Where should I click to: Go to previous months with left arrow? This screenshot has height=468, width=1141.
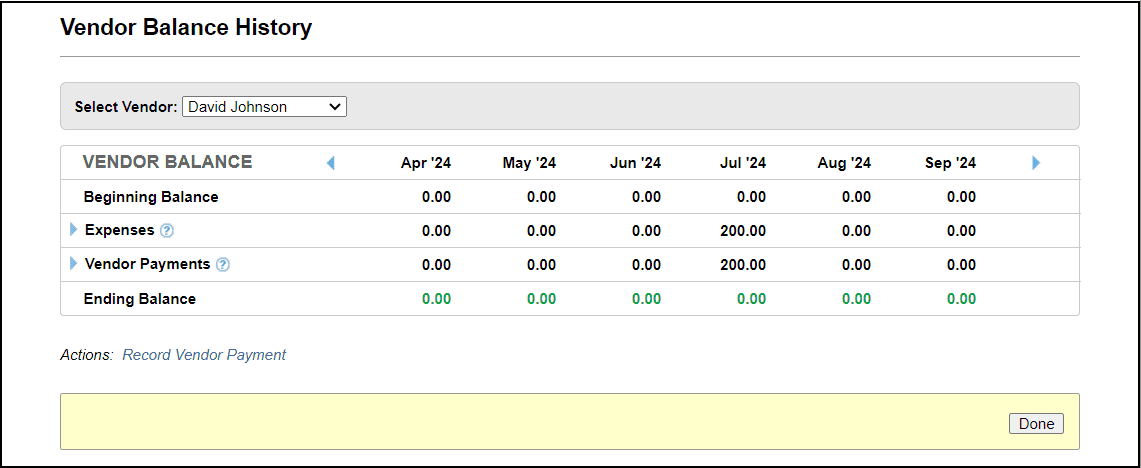click(x=331, y=163)
